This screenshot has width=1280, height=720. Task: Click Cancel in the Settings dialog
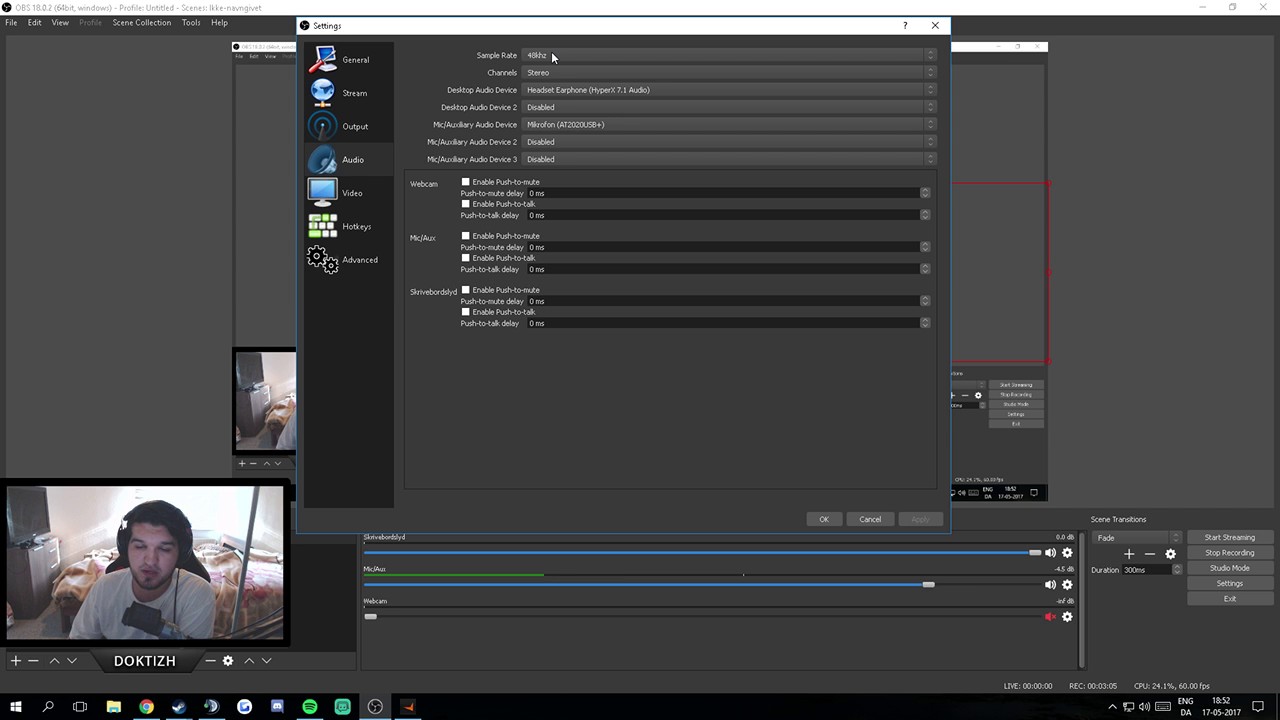tap(870, 519)
